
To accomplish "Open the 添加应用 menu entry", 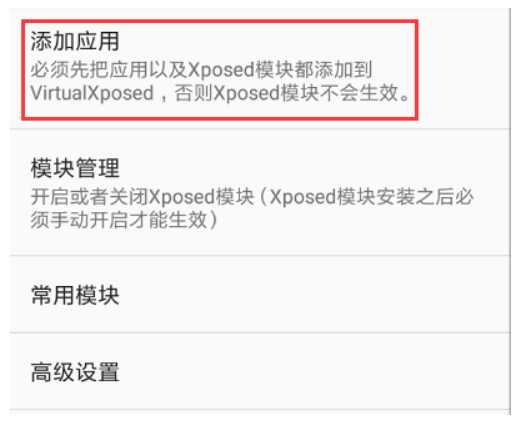I will click(260, 69).
